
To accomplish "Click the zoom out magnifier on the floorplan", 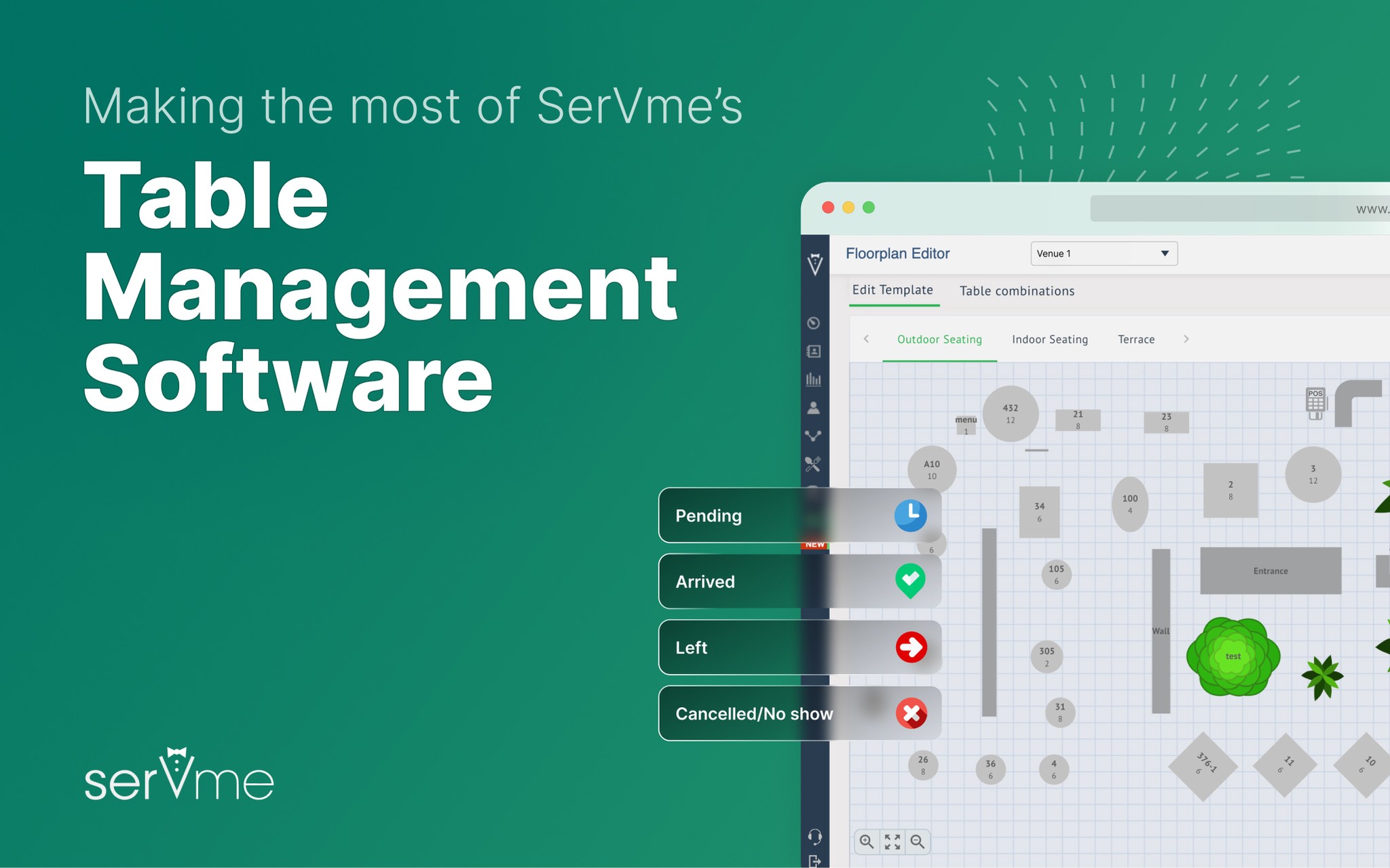I will tap(918, 842).
